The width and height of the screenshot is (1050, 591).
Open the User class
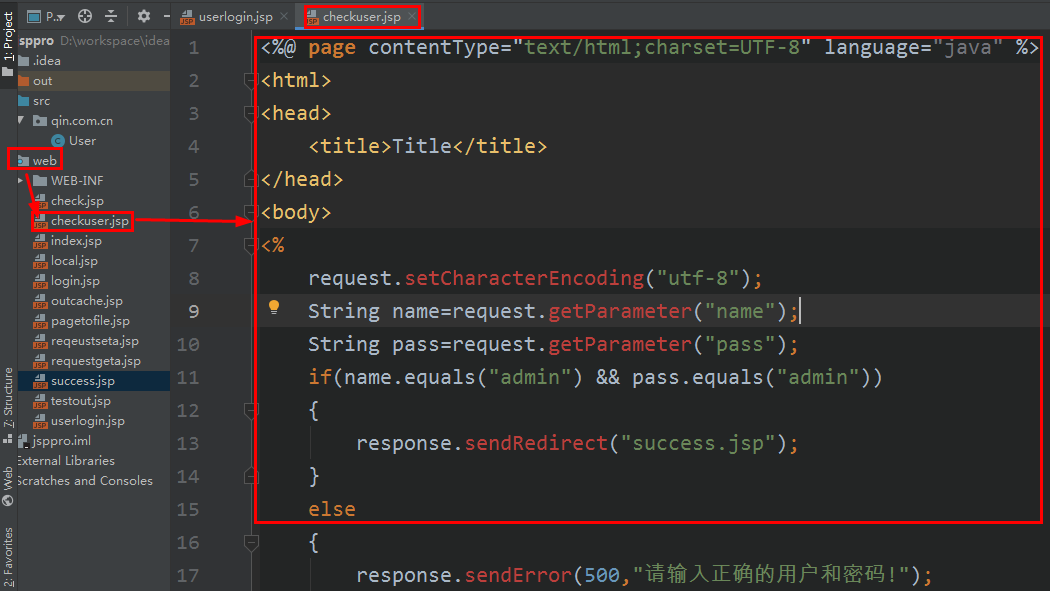[82, 141]
